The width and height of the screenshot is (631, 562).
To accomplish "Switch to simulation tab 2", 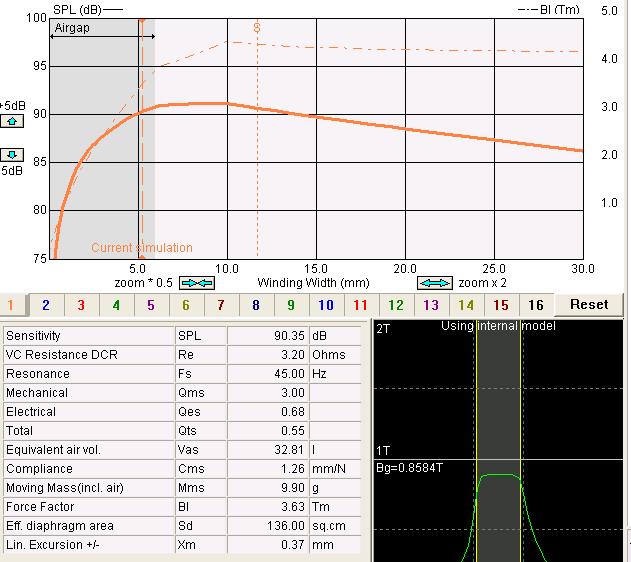I will click(x=46, y=305).
